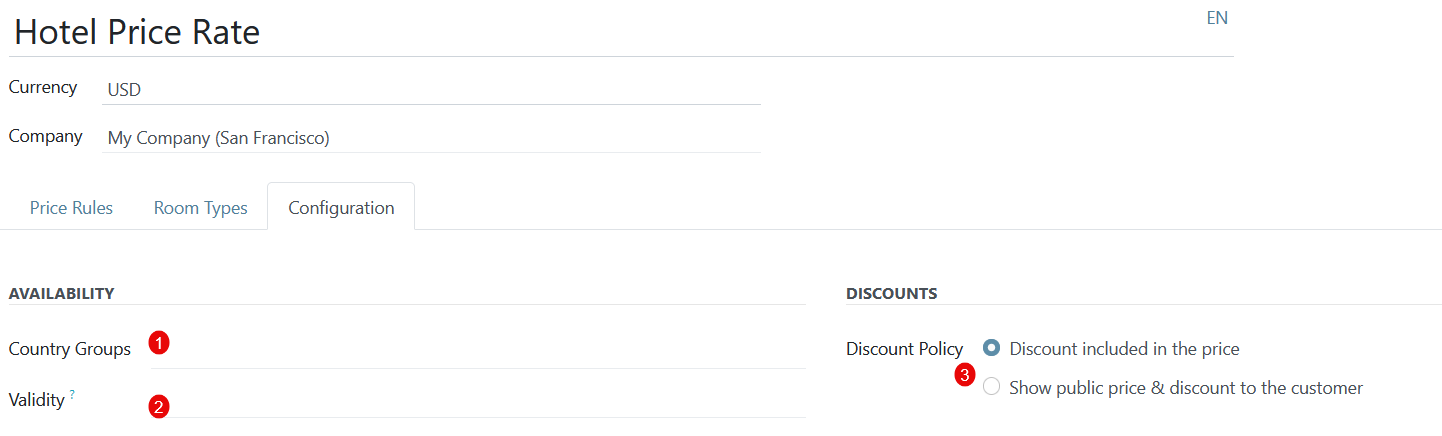
Task: Open the Currency USD dropdown field
Action: click(x=431, y=89)
